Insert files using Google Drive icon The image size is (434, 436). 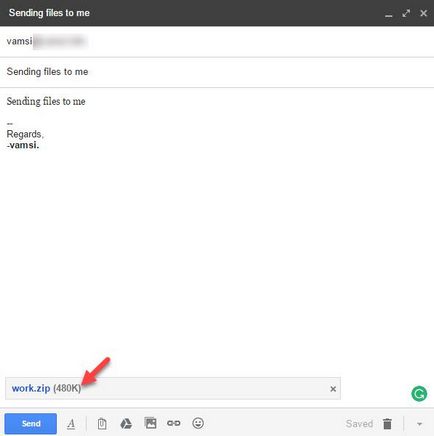point(126,424)
